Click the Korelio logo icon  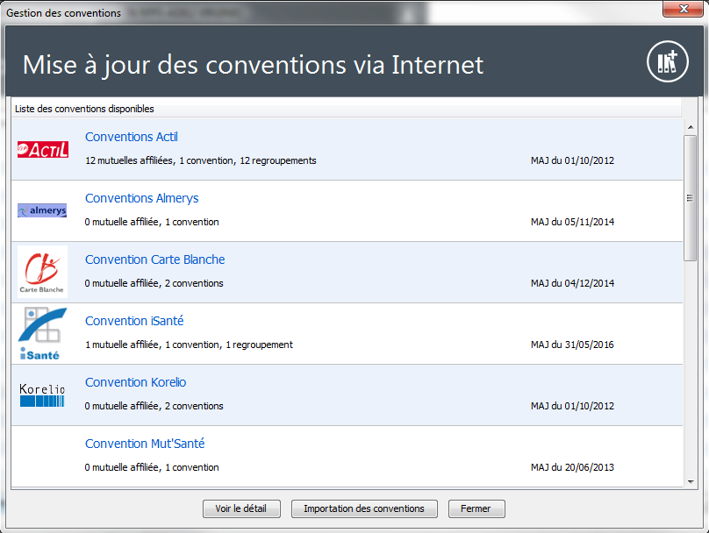tap(42, 395)
